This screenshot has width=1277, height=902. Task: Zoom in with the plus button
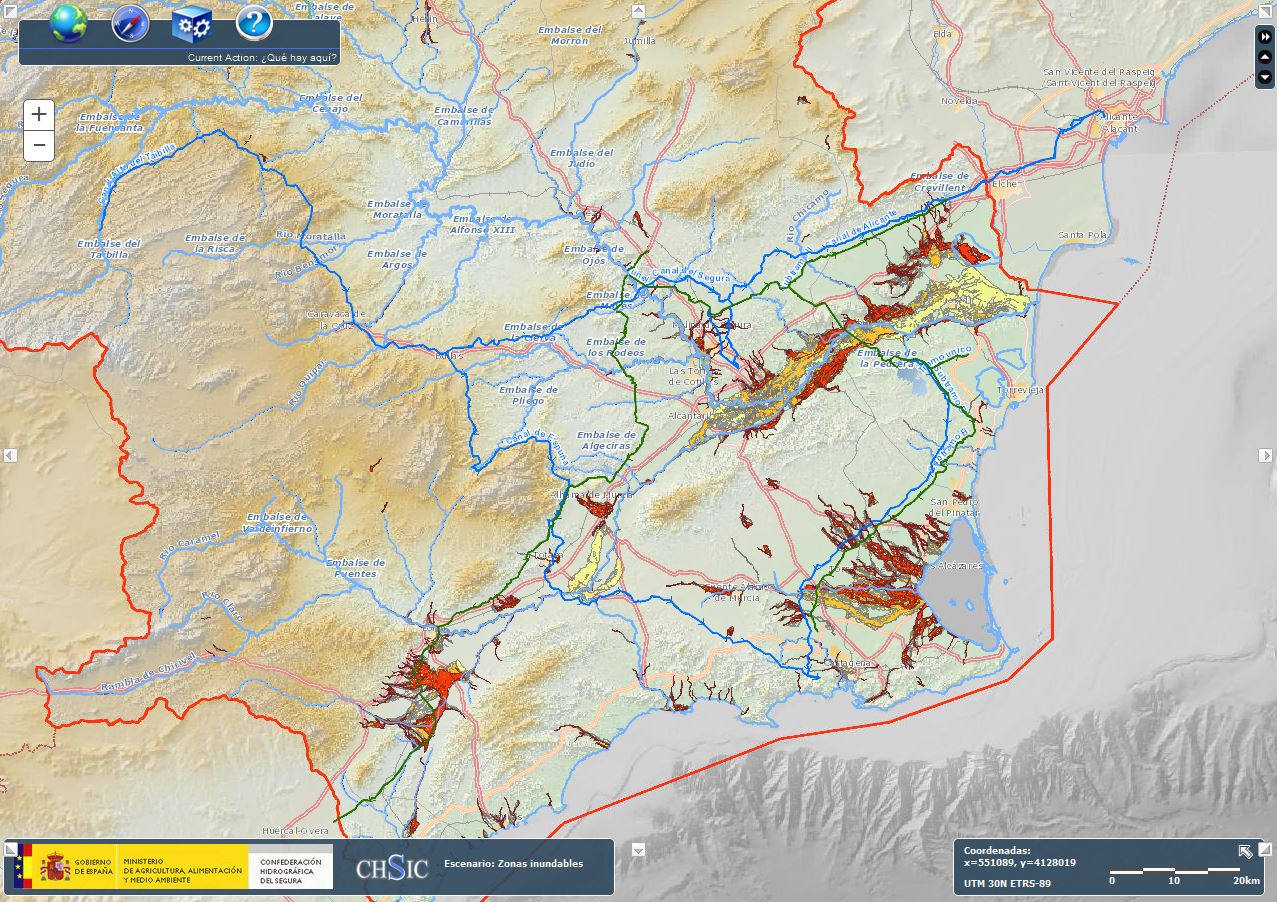38,114
